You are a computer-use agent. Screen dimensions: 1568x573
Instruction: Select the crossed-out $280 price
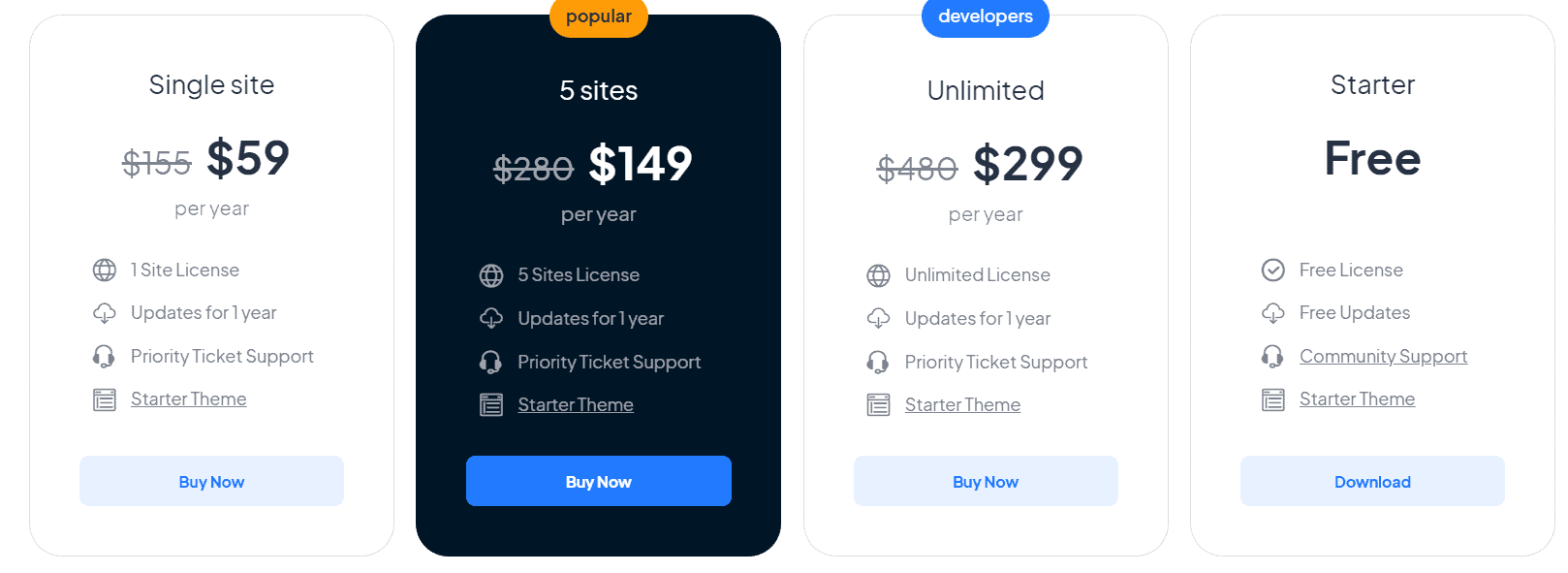click(533, 168)
